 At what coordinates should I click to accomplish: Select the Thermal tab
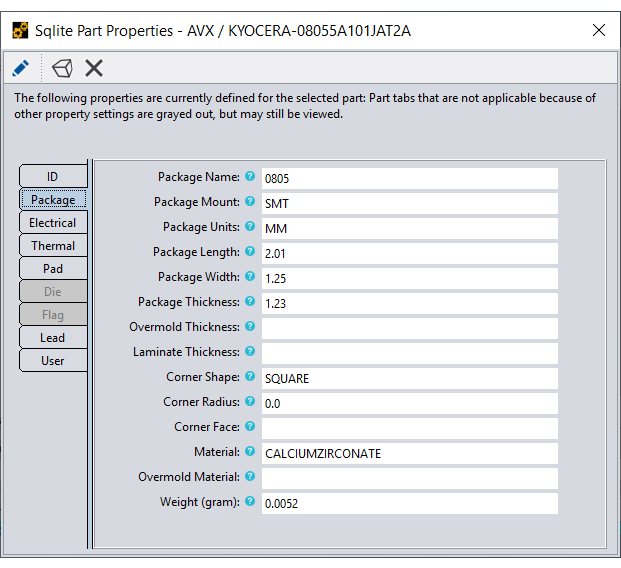pos(53,246)
